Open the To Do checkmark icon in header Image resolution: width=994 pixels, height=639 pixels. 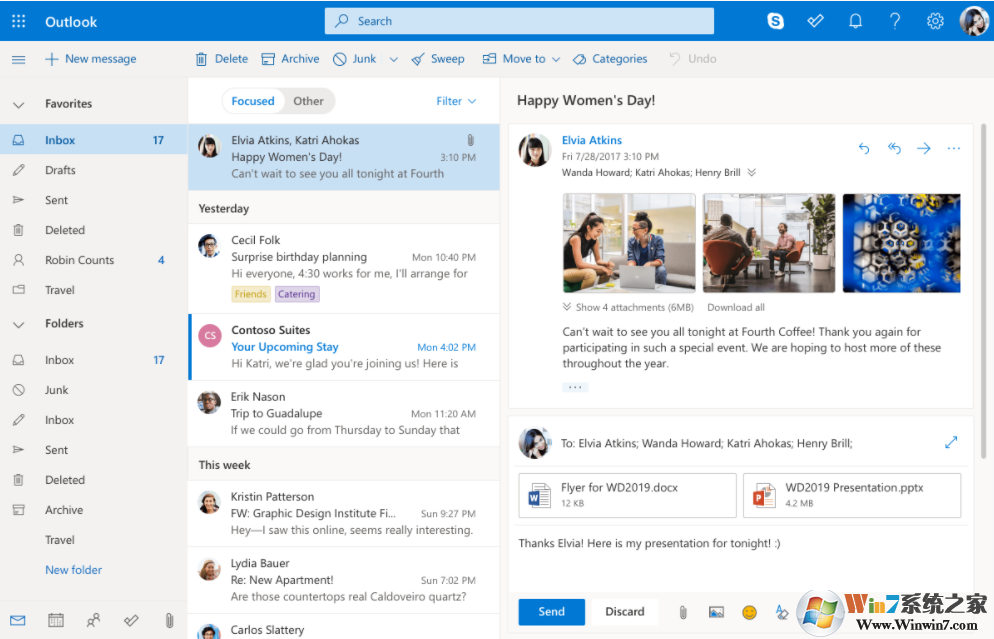coord(815,22)
